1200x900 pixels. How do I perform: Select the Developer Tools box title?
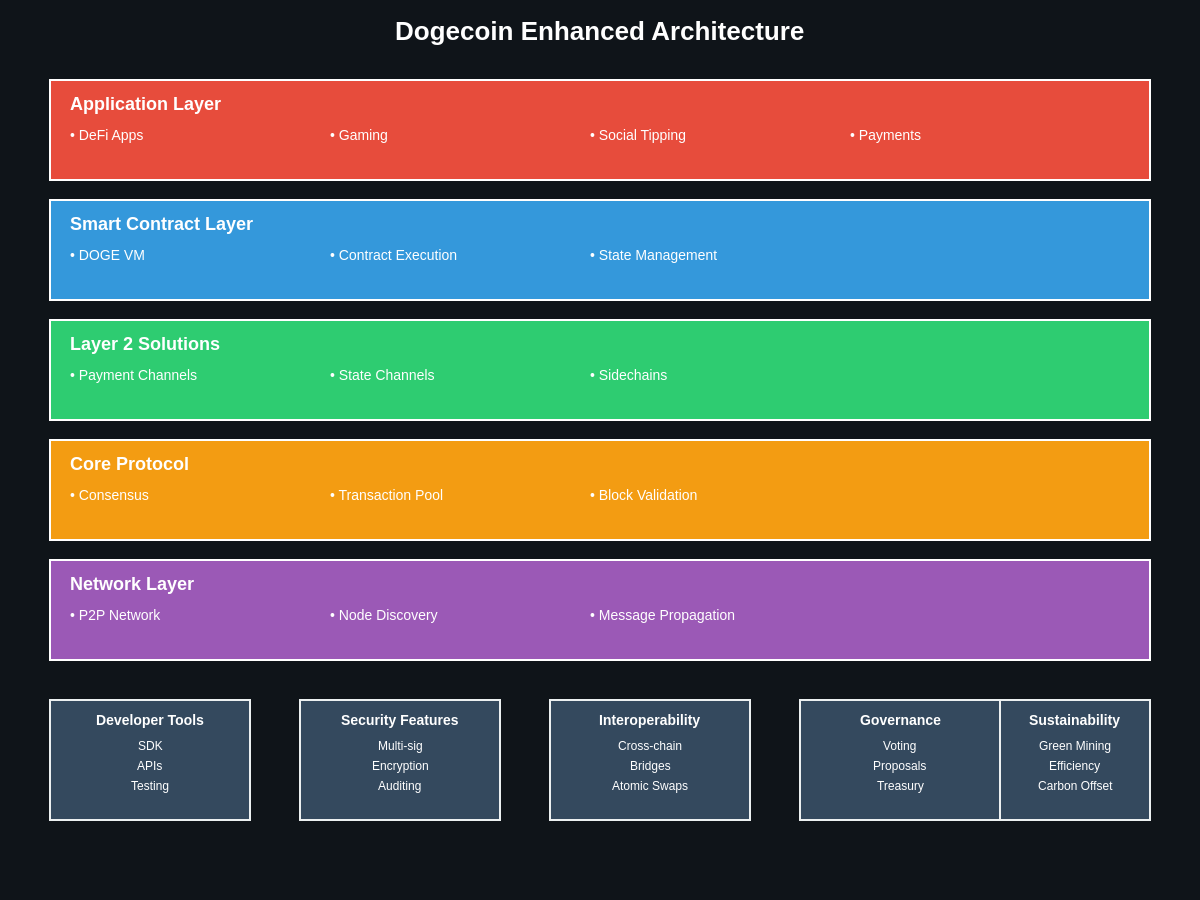pyautogui.click(x=150, y=720)
